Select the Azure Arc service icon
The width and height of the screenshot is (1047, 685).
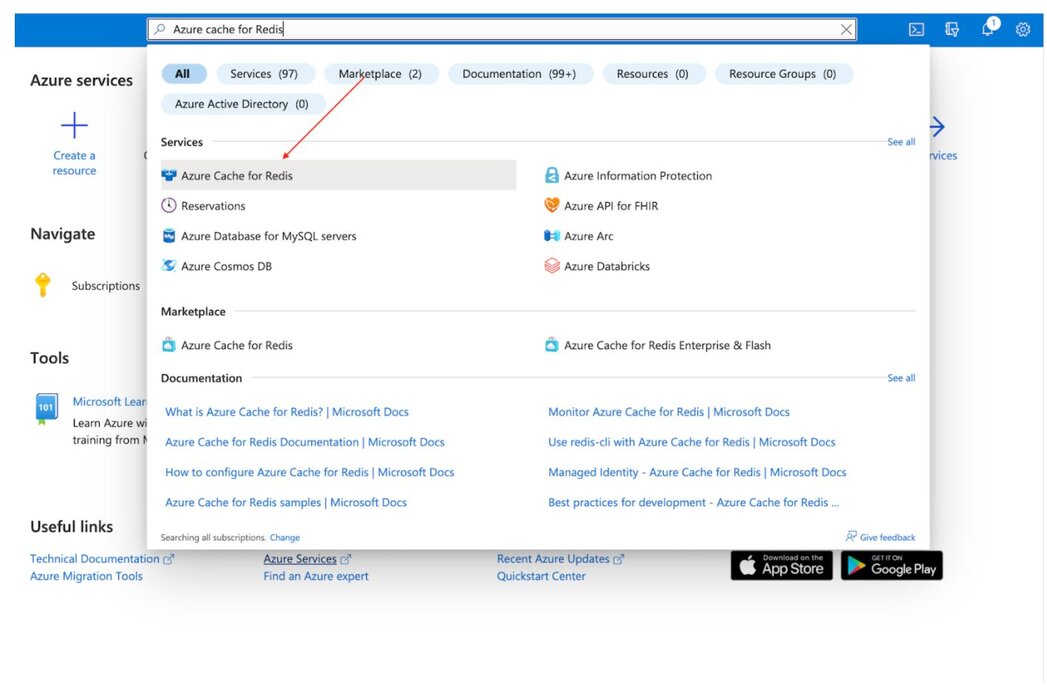pyautogui.click(x=552, y=236)
